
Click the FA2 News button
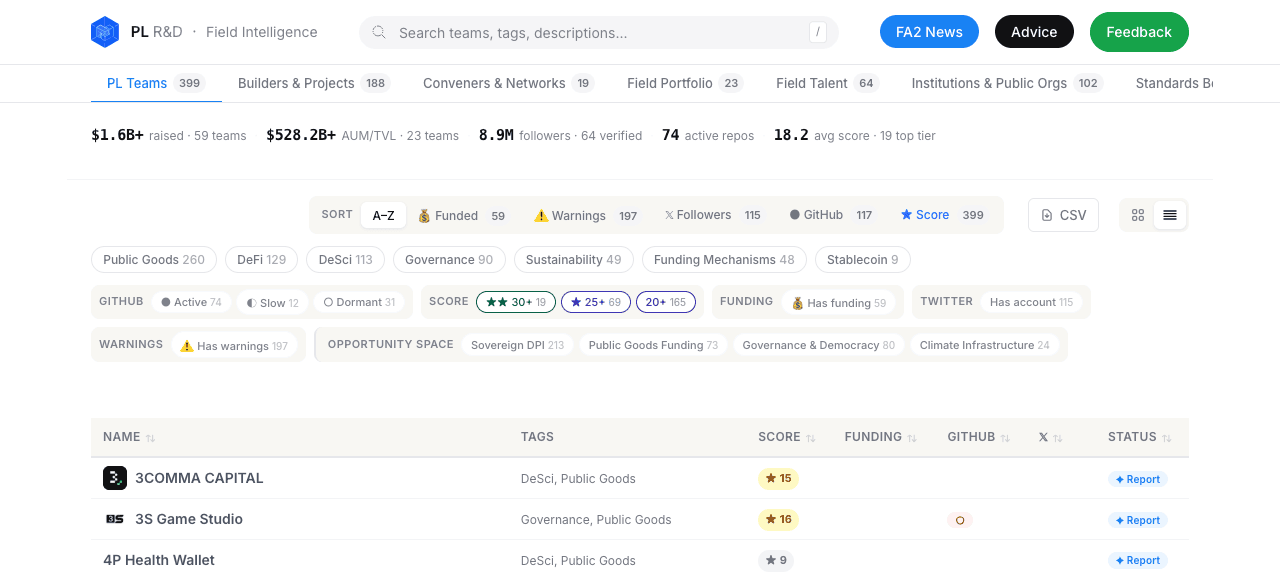[x=929, y=32]
